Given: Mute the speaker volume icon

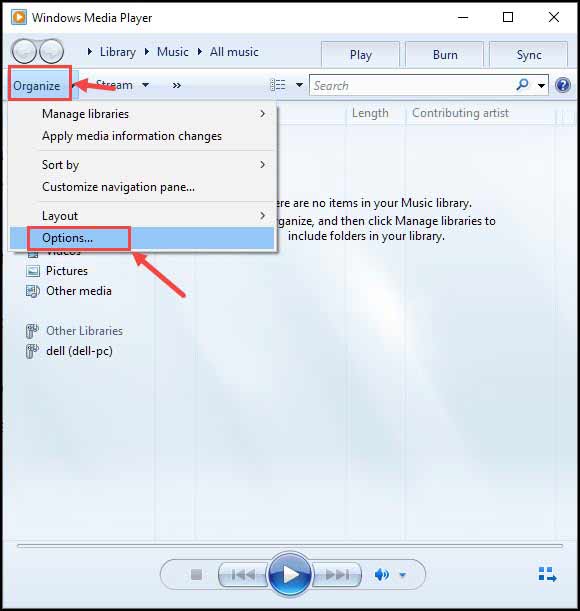Looking at the screenshot, I should pos(382,574).
